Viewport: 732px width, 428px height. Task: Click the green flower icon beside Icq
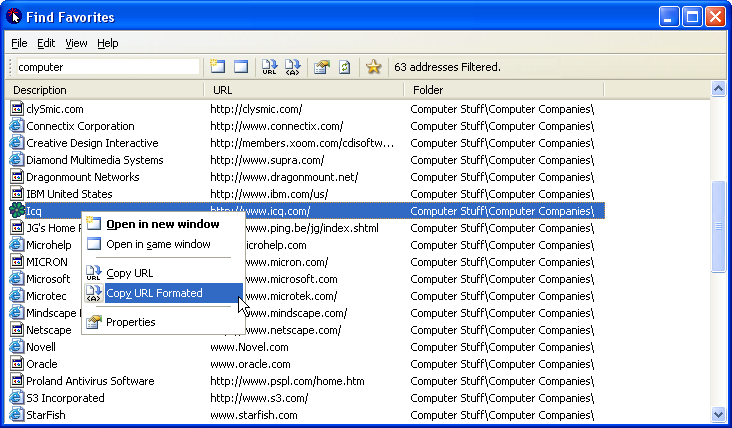click(x=17, y=210)
